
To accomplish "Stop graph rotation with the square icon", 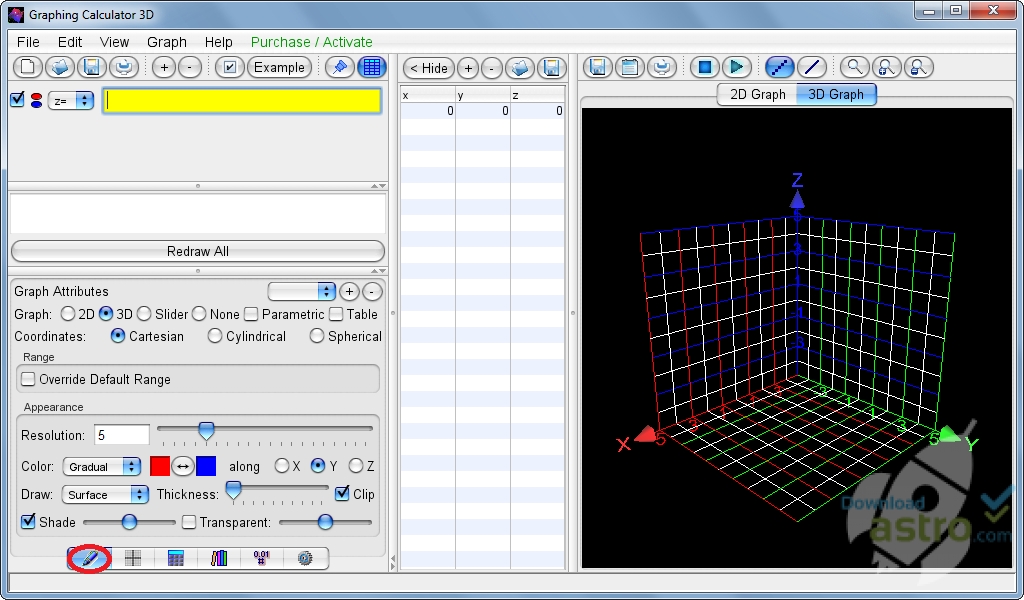I will click(x=705, y=67).
